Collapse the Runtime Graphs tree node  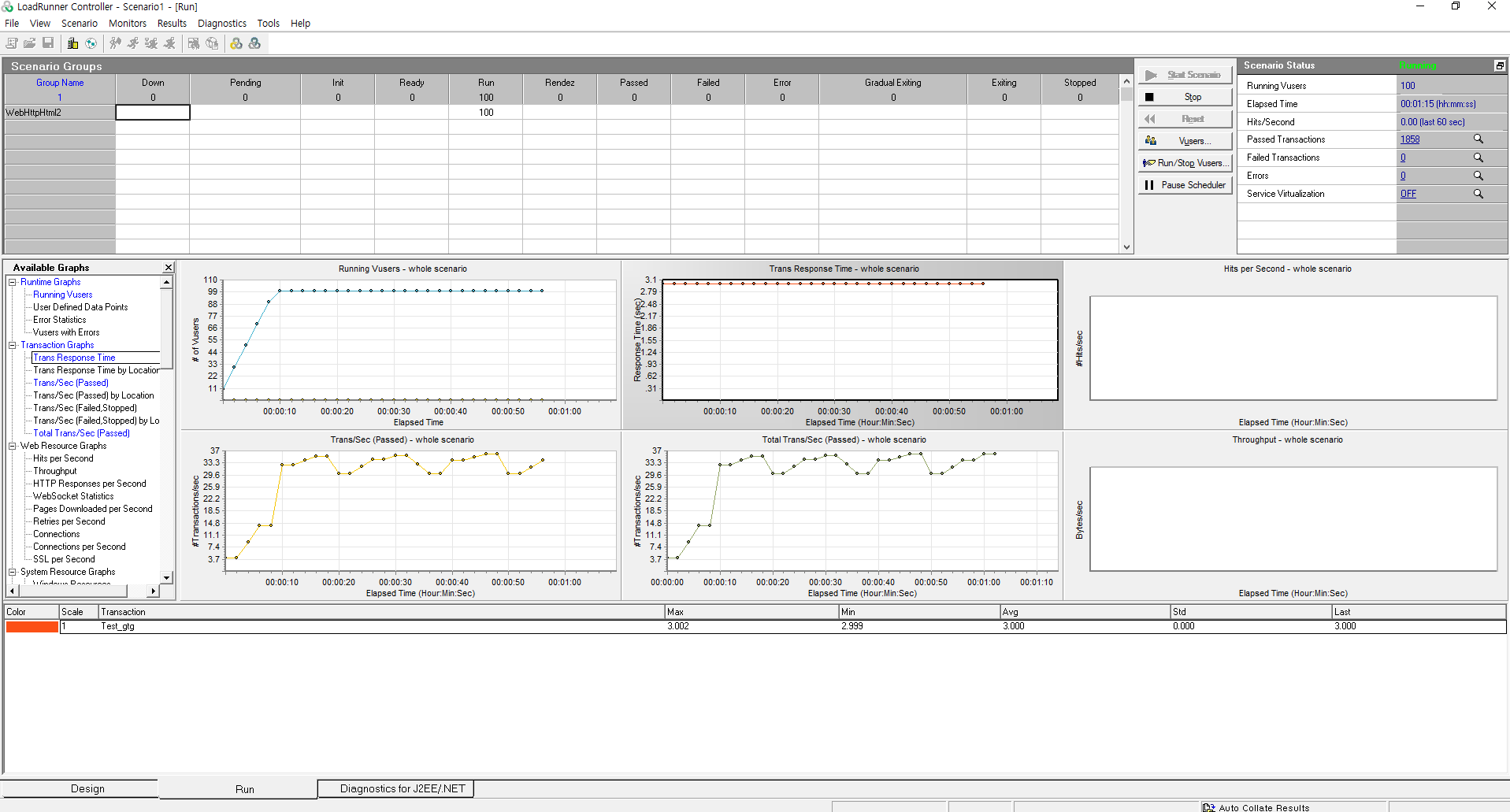tap(13, 282)
